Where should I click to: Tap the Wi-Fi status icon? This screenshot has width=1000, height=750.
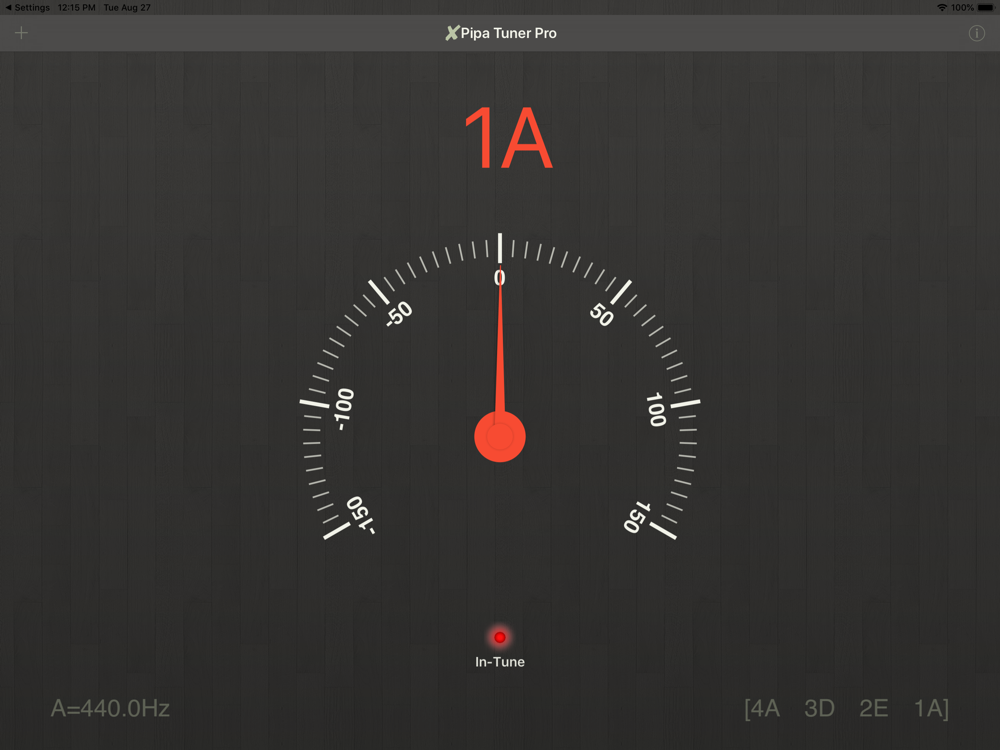(x=941, y=7)
